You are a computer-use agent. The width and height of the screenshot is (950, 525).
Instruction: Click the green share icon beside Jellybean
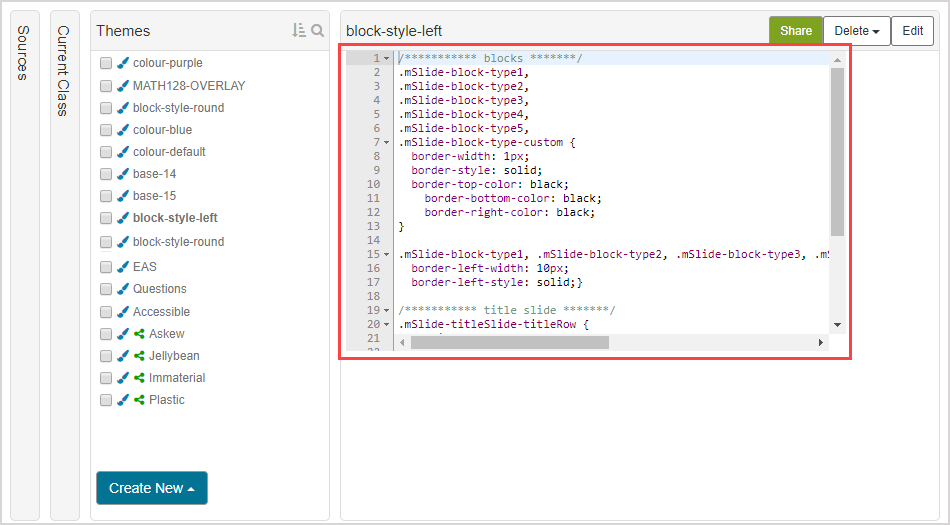[x=139, y=356]
